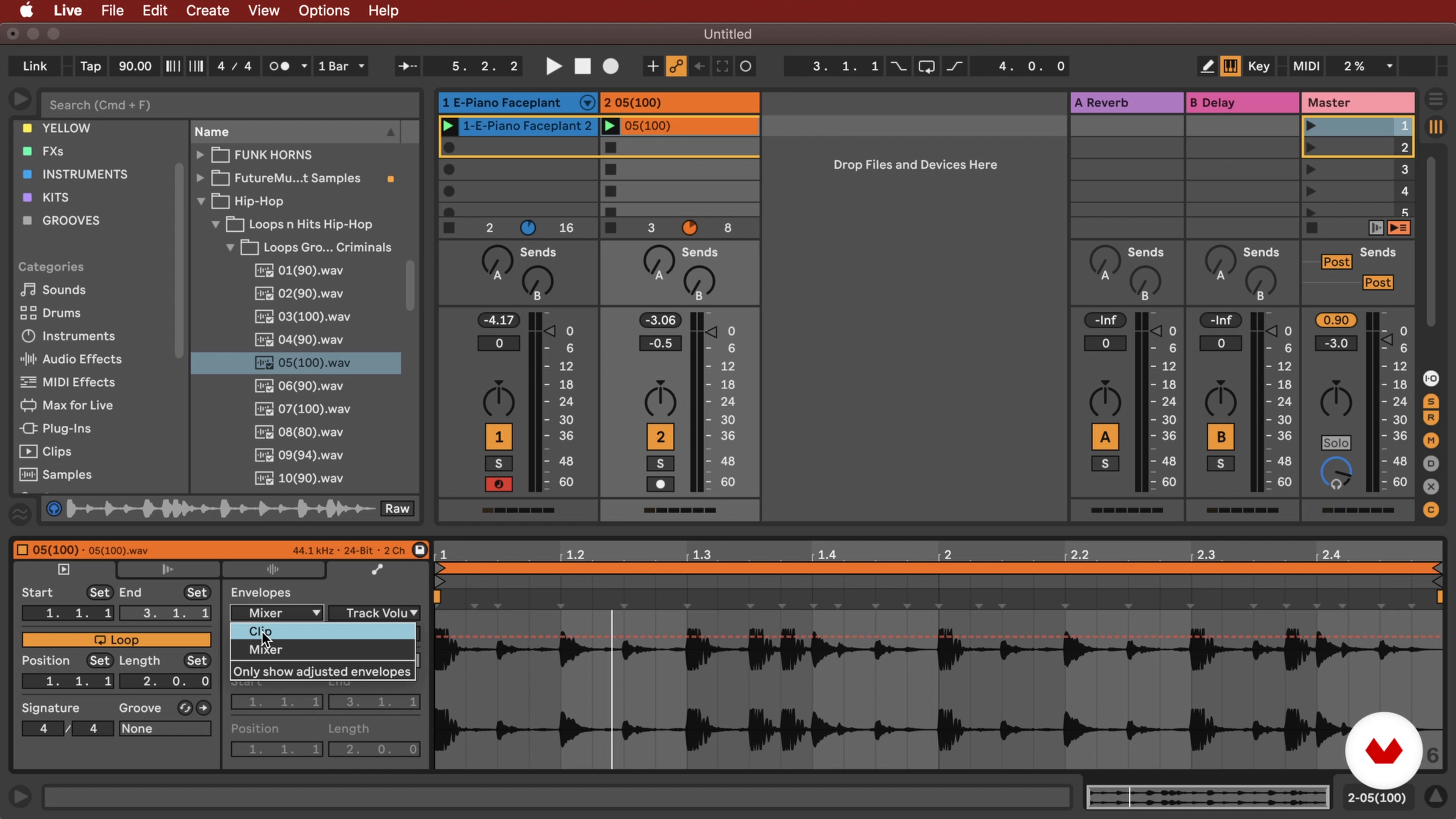The height and width of the screenshot is (819, 1456).
Task: Toggle the Automation Arm chain icon
Action: tap(676, 66)
